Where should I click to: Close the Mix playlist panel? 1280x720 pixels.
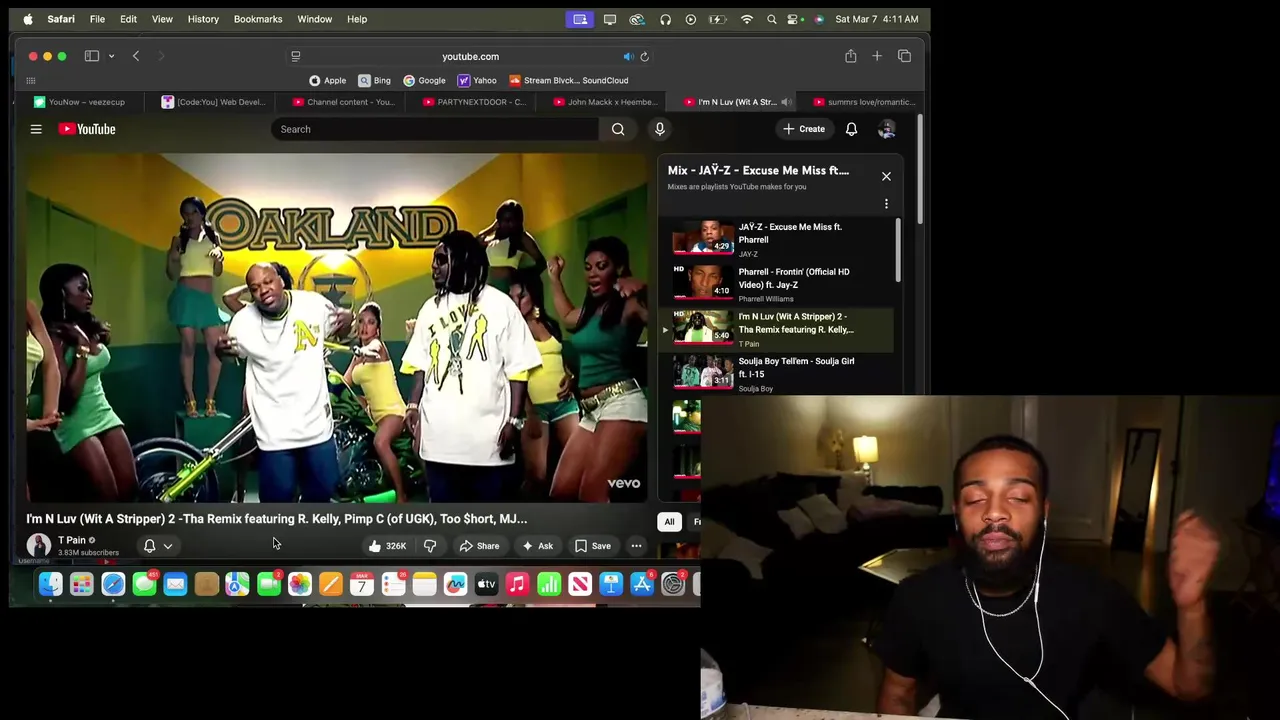click(886, 176)
